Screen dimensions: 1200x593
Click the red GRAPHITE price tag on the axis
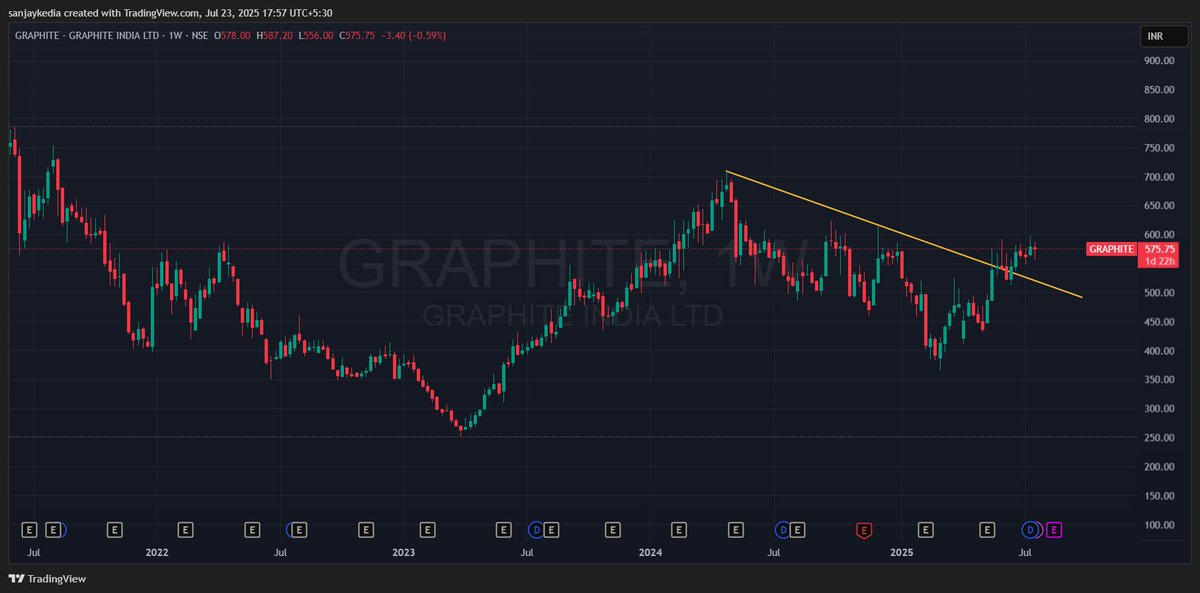[1111, 249]
